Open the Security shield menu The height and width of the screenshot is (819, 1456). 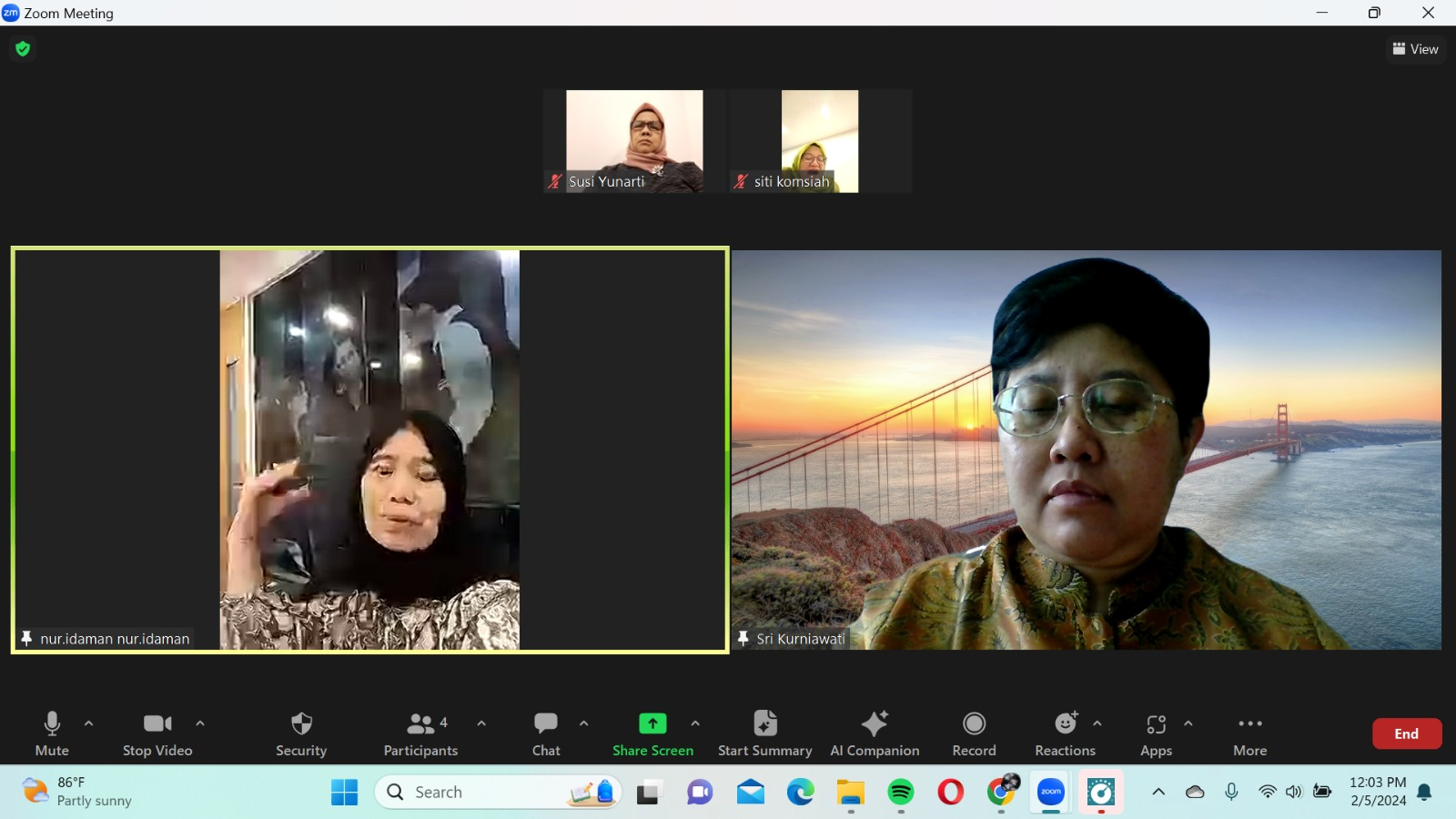[x=301, y=733]
